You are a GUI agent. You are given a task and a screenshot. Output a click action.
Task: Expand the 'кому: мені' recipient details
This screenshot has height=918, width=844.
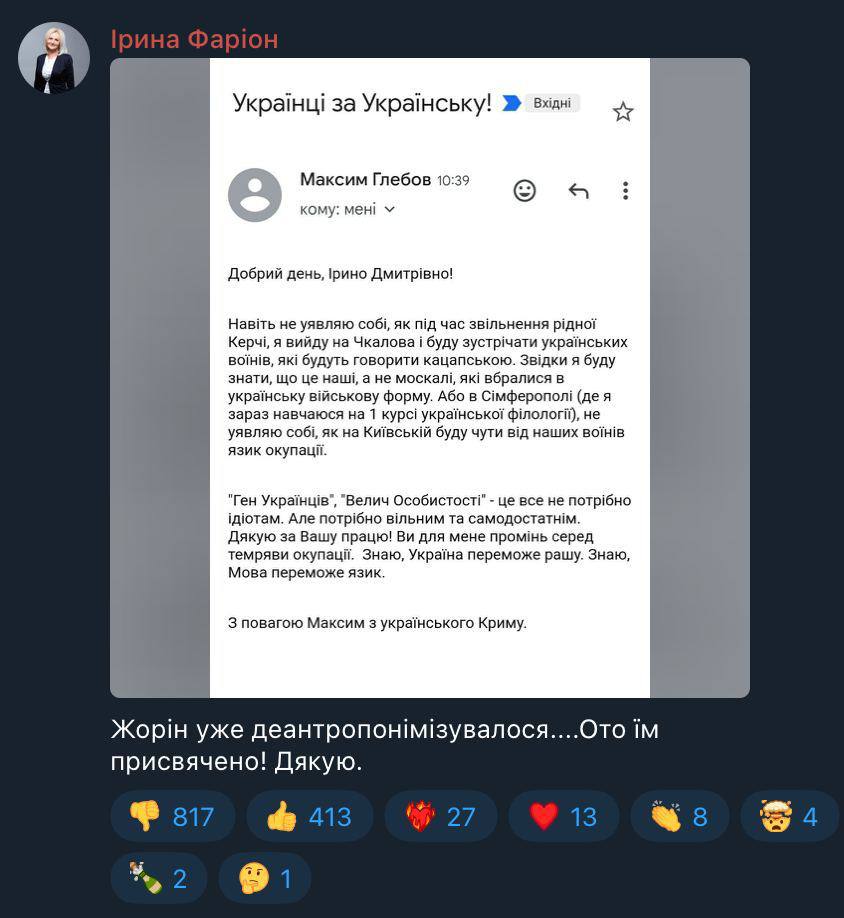coord(349,211)
